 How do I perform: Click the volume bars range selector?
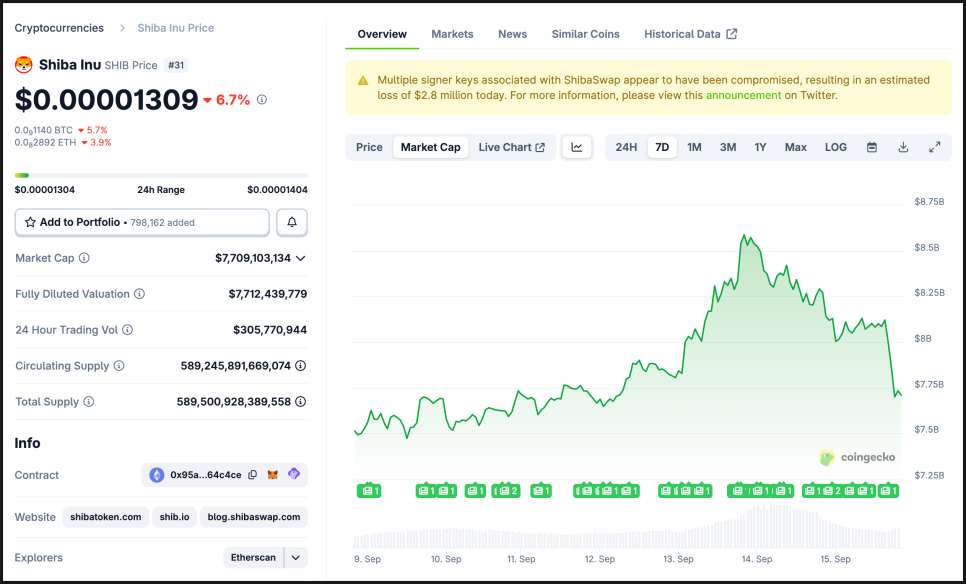coord(627,527)
